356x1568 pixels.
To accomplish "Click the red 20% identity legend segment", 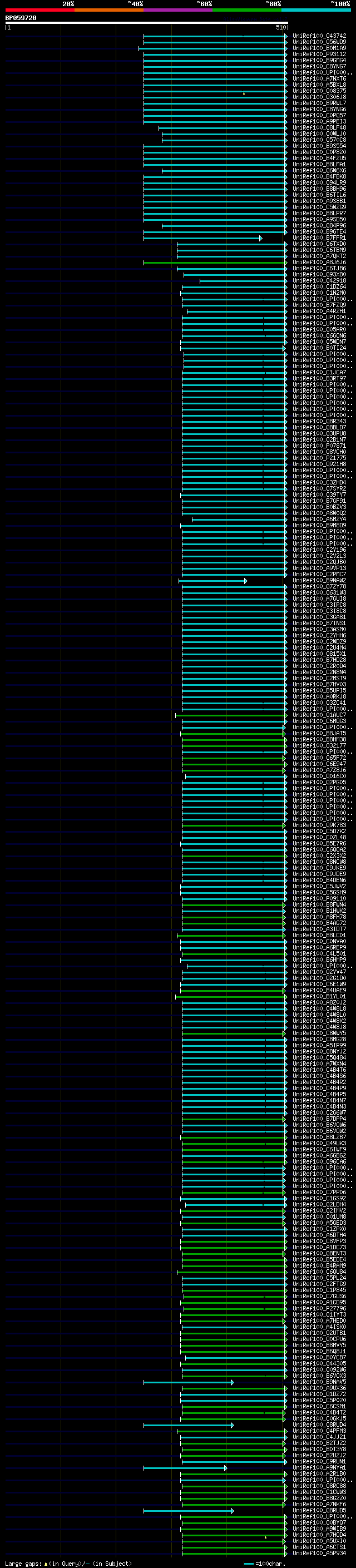I will point(40,10).
